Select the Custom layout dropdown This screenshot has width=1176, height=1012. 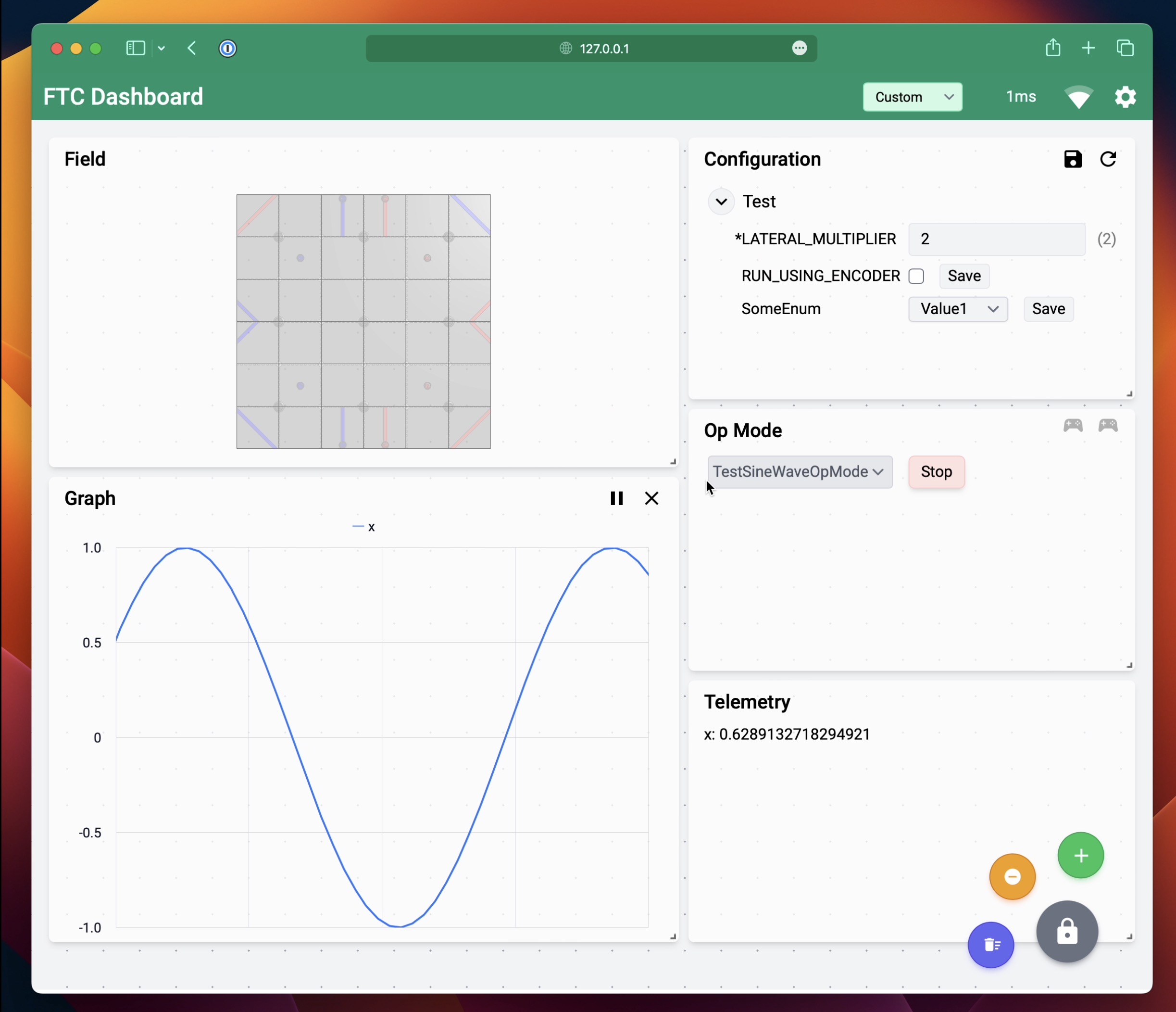(912, 97)
